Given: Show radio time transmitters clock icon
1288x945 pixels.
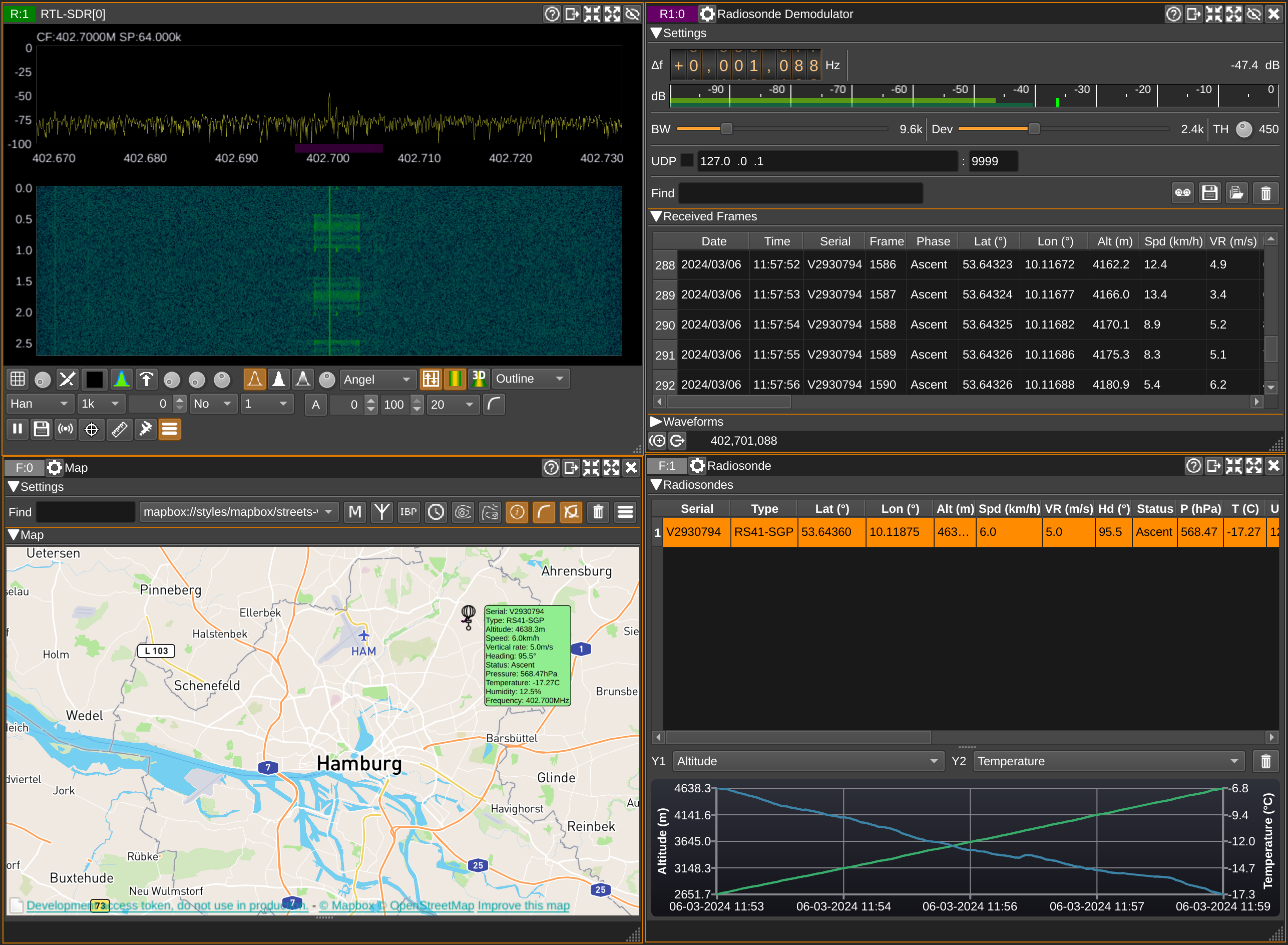Looking at the screenshot, I should [x=436, y=511].
